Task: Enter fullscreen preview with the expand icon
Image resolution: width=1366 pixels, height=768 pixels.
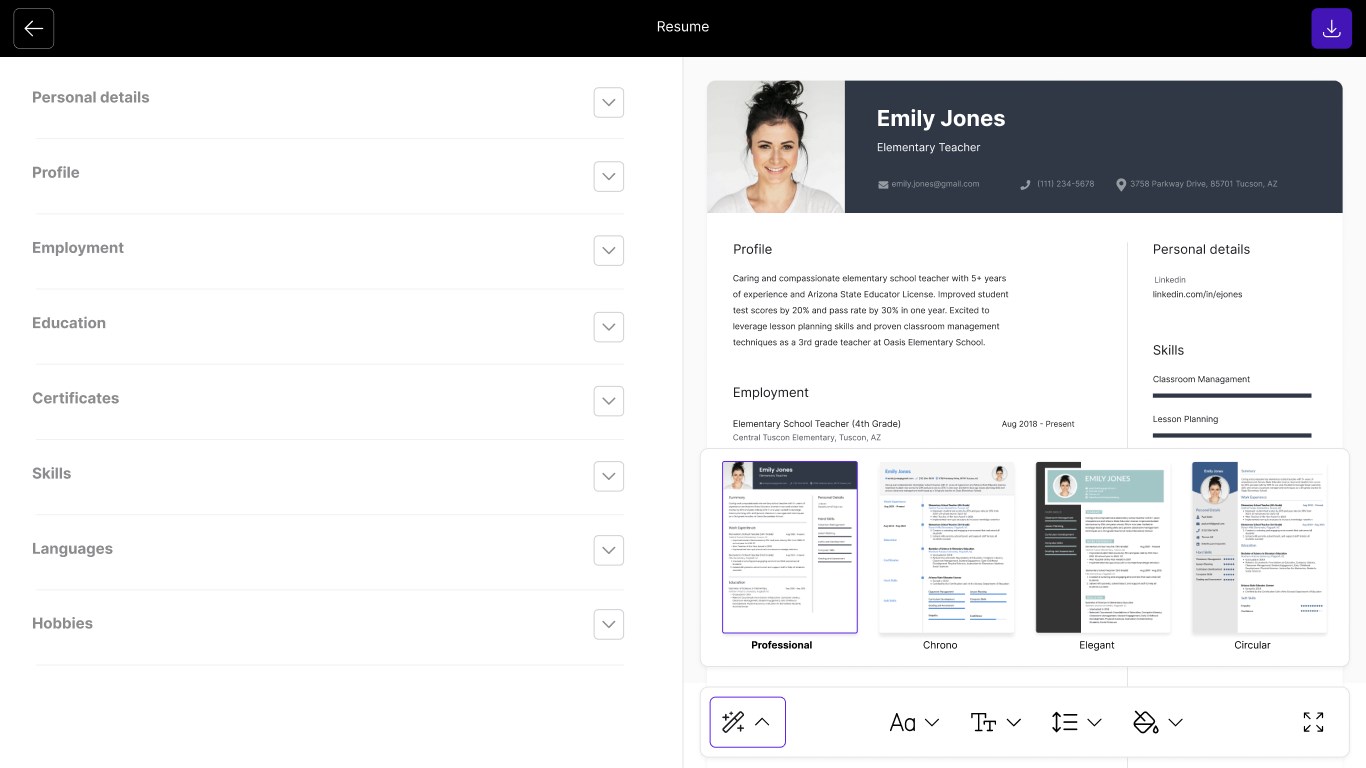Action: pos(1313,722)
